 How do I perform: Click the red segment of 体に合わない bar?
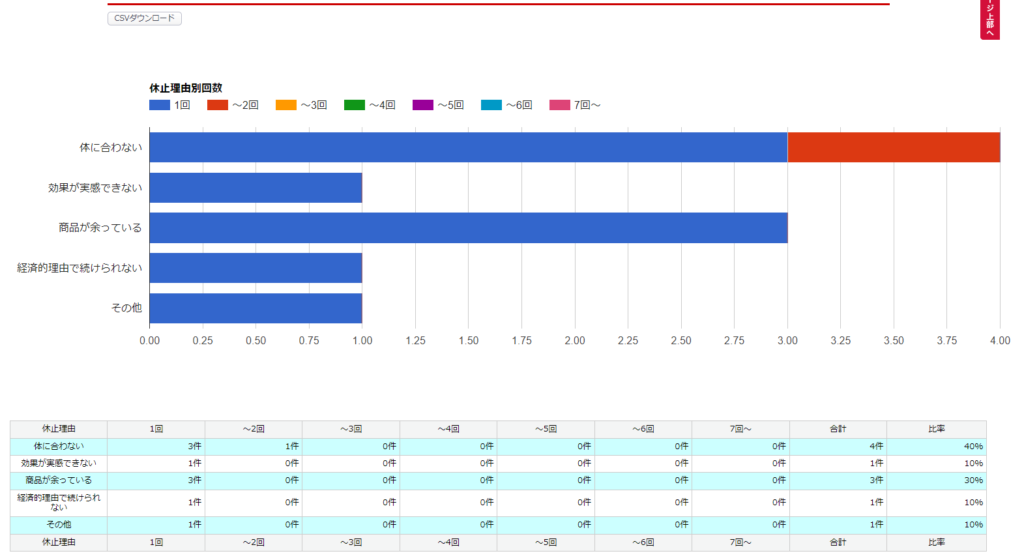pyautogui.click(x=893, y=147)
